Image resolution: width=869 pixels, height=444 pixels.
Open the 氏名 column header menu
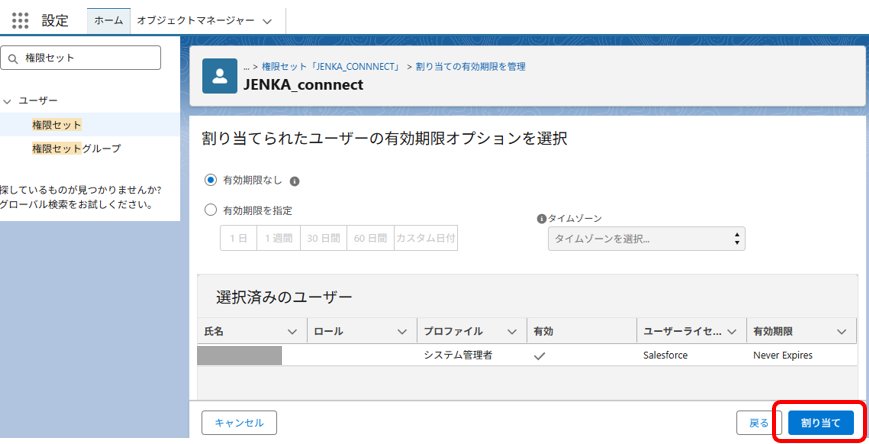click(293, 331)
